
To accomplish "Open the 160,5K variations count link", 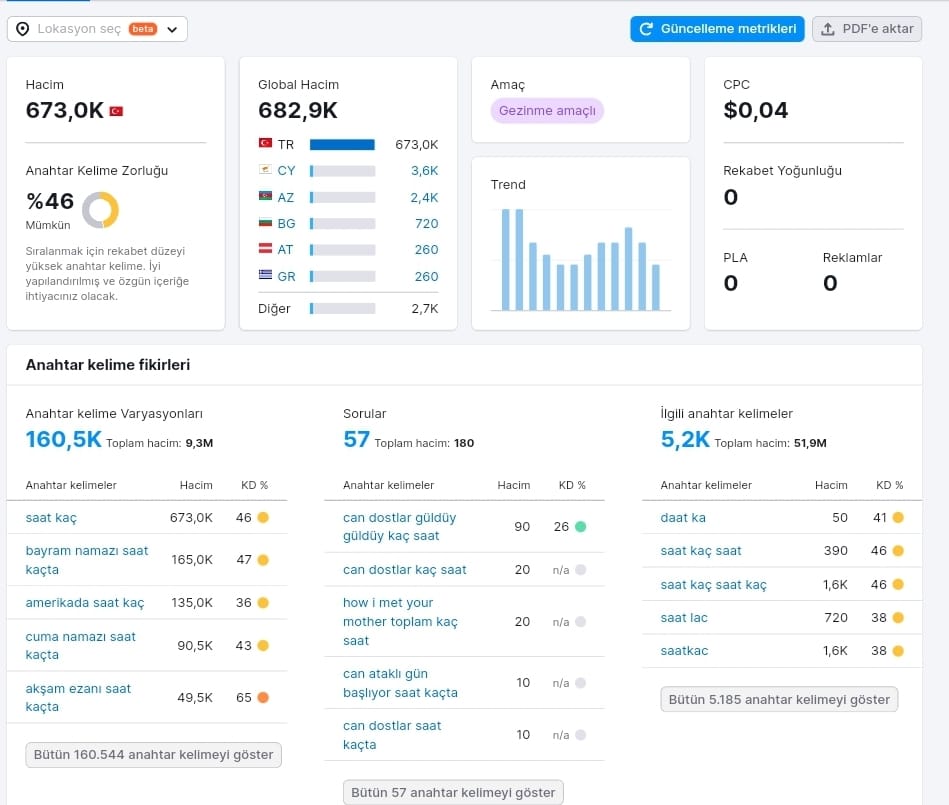I will pyautogui.click(x=64, y=439).
